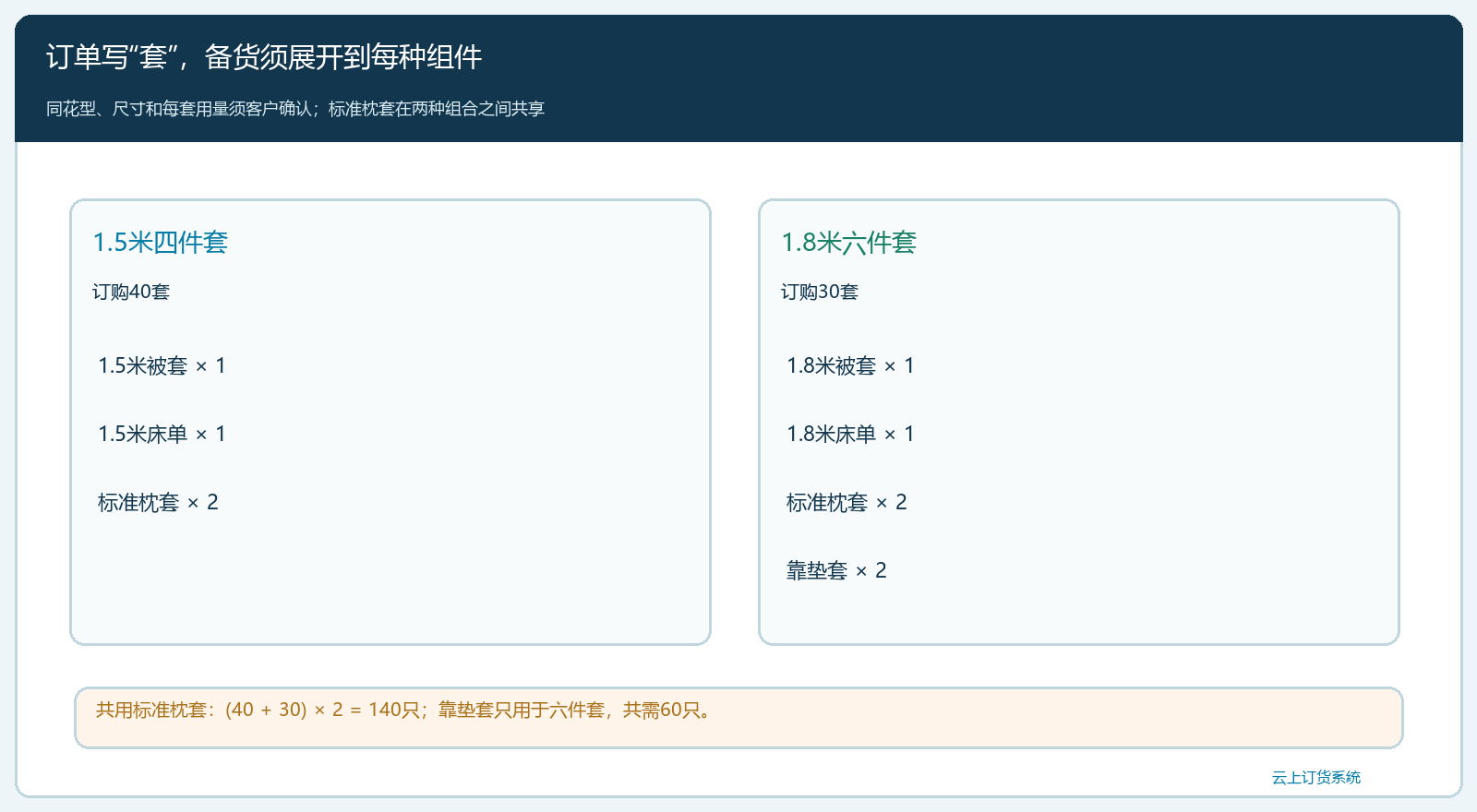
Task: Open the 云上订货系统 link
Action: click(x=1316, y=778)
